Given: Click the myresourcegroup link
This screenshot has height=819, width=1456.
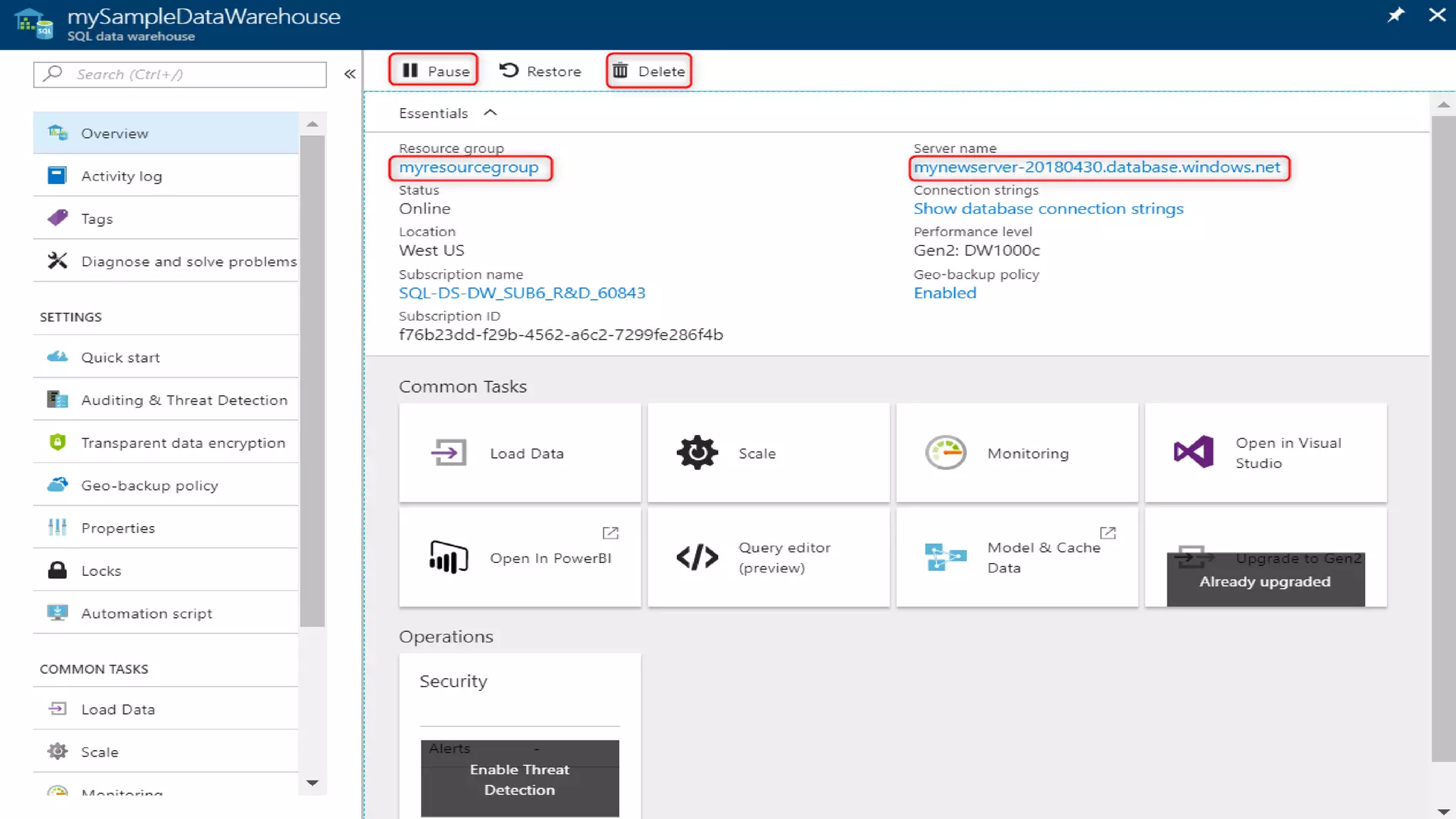Looking at the screenshot, I should point(469,167).
